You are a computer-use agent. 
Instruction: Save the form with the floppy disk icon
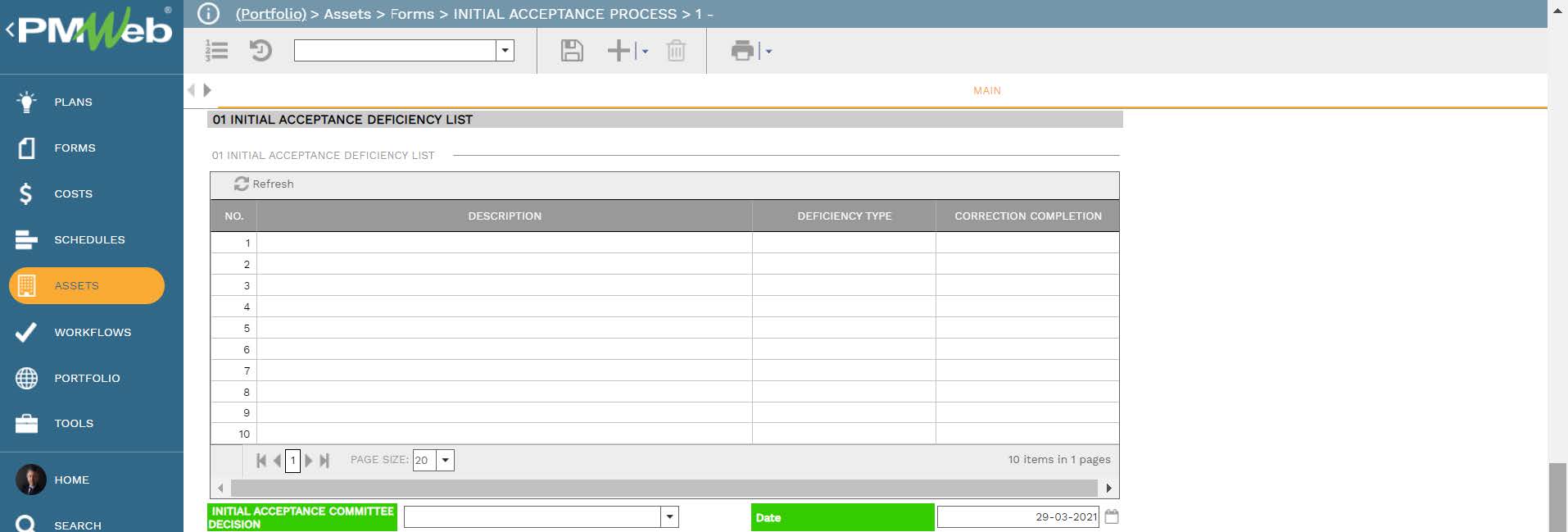click(x=572, y=51)
